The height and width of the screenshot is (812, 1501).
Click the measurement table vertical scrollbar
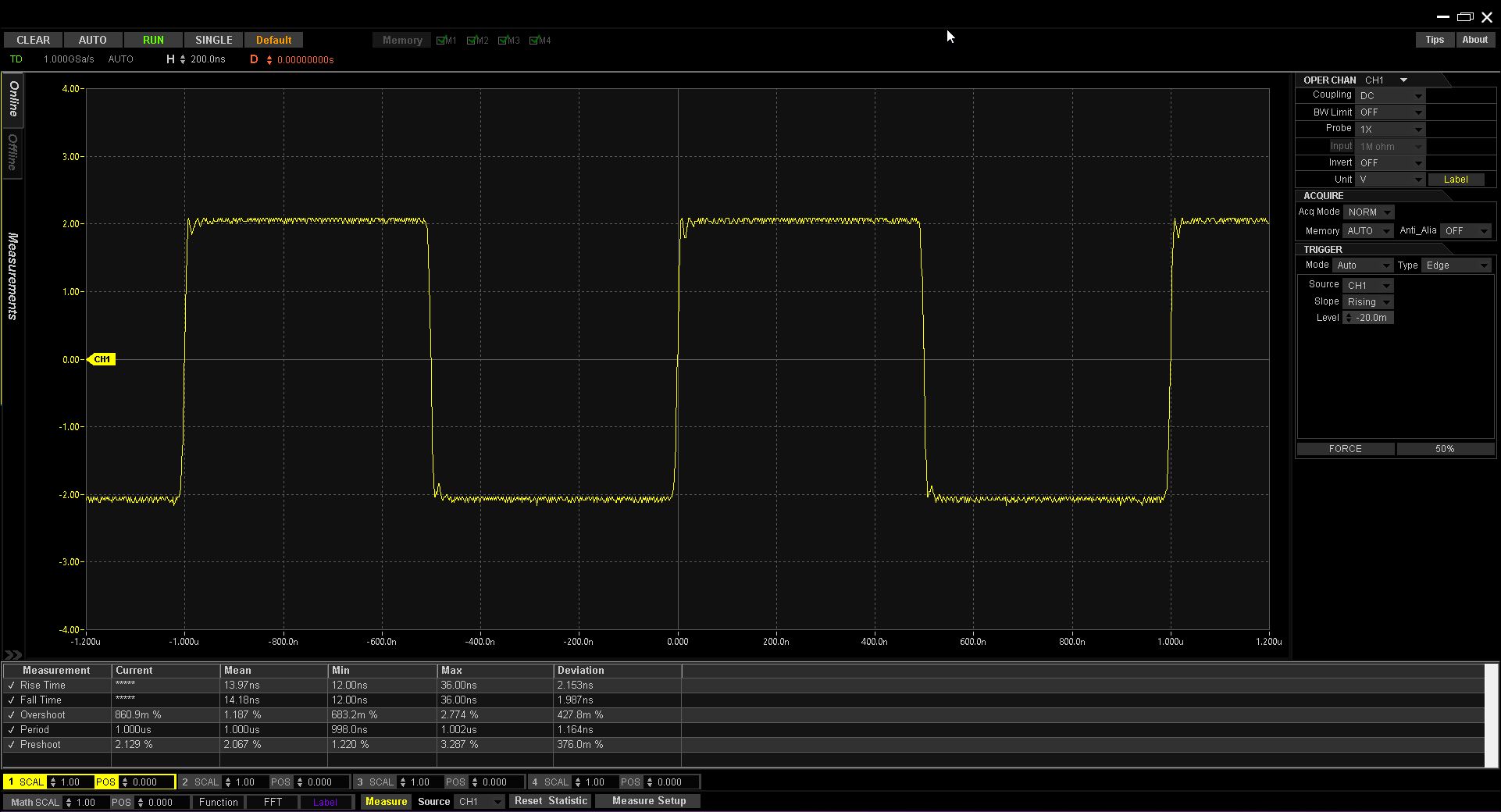(x=1491, y=716)
